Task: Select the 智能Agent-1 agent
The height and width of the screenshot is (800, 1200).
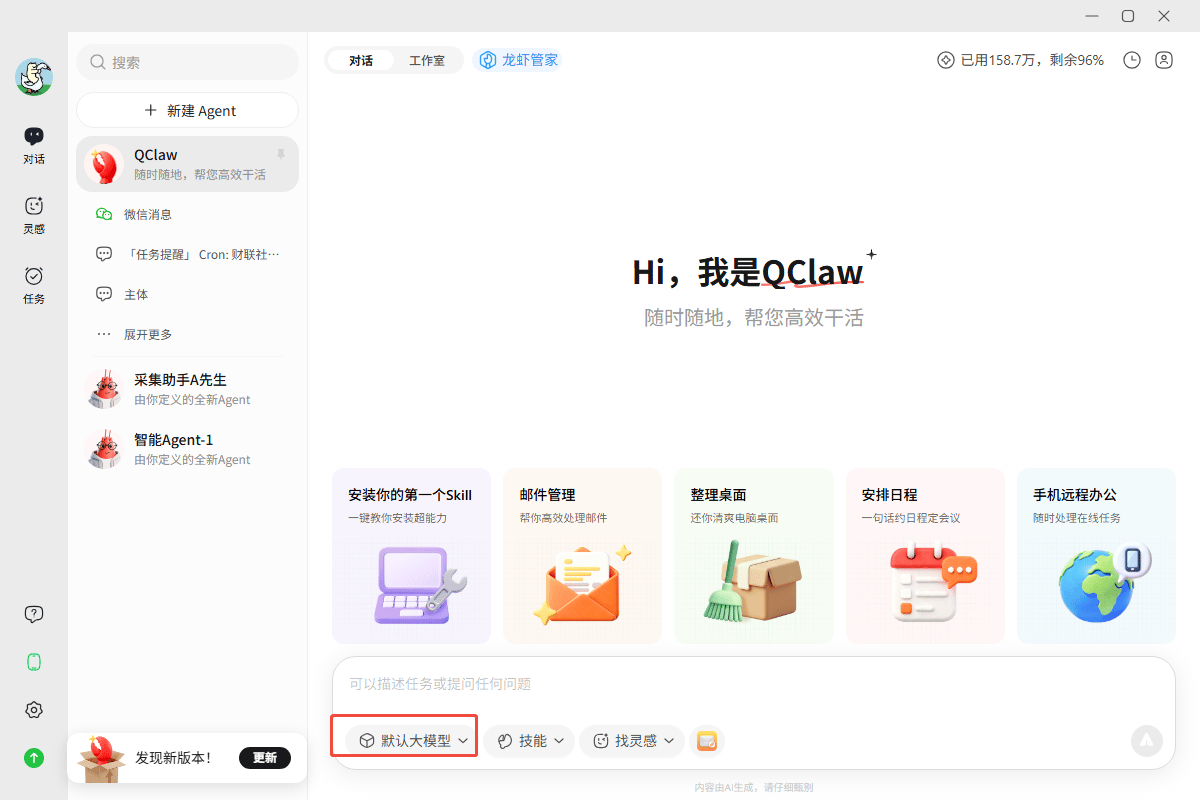Action: pyautogui.click(x=188, y=449)
